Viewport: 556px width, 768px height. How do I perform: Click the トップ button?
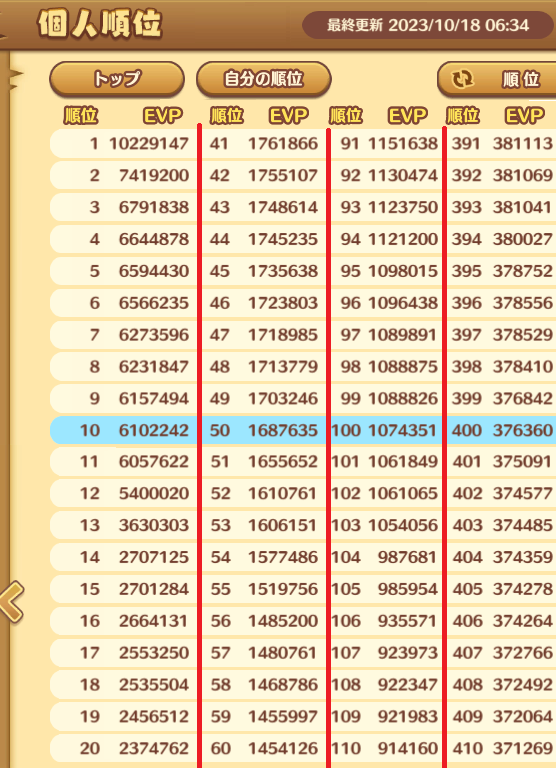click(x=117, y=79)
